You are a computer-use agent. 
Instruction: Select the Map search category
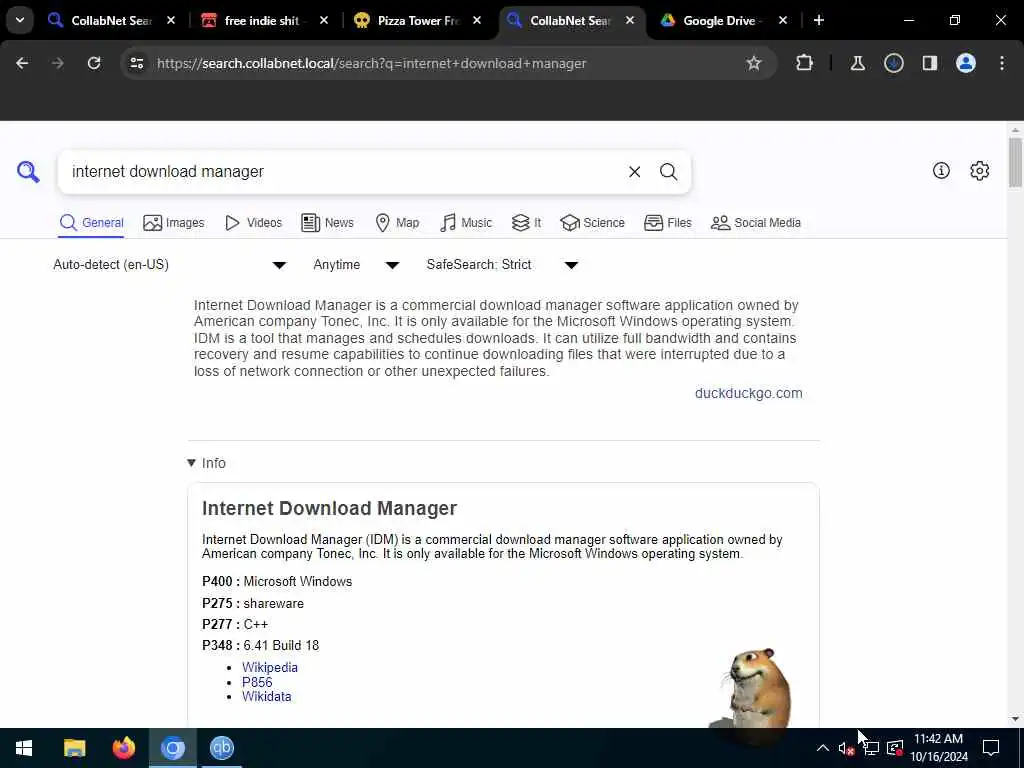(397, 223)
